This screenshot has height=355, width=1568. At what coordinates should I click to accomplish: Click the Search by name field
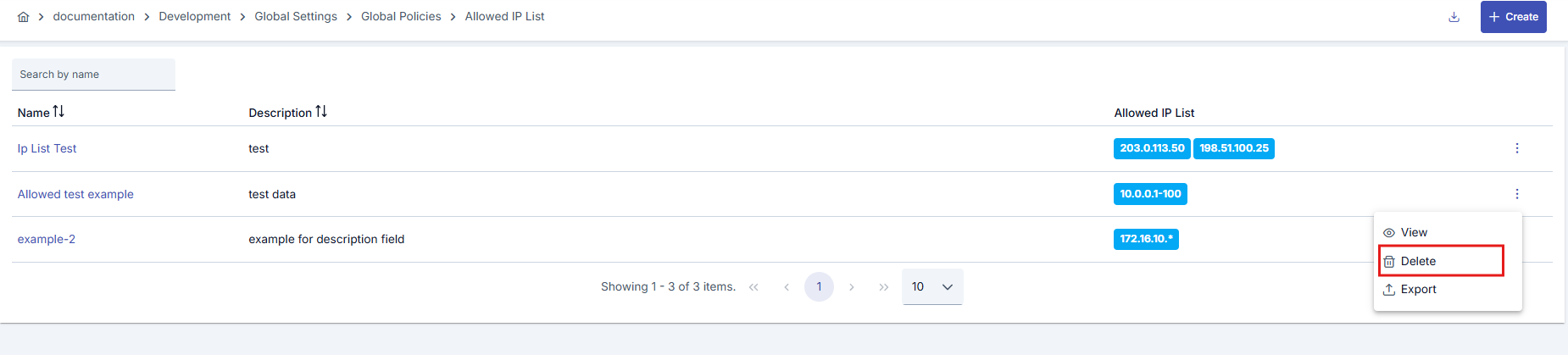pyautogui.click(x=93, y=75)
